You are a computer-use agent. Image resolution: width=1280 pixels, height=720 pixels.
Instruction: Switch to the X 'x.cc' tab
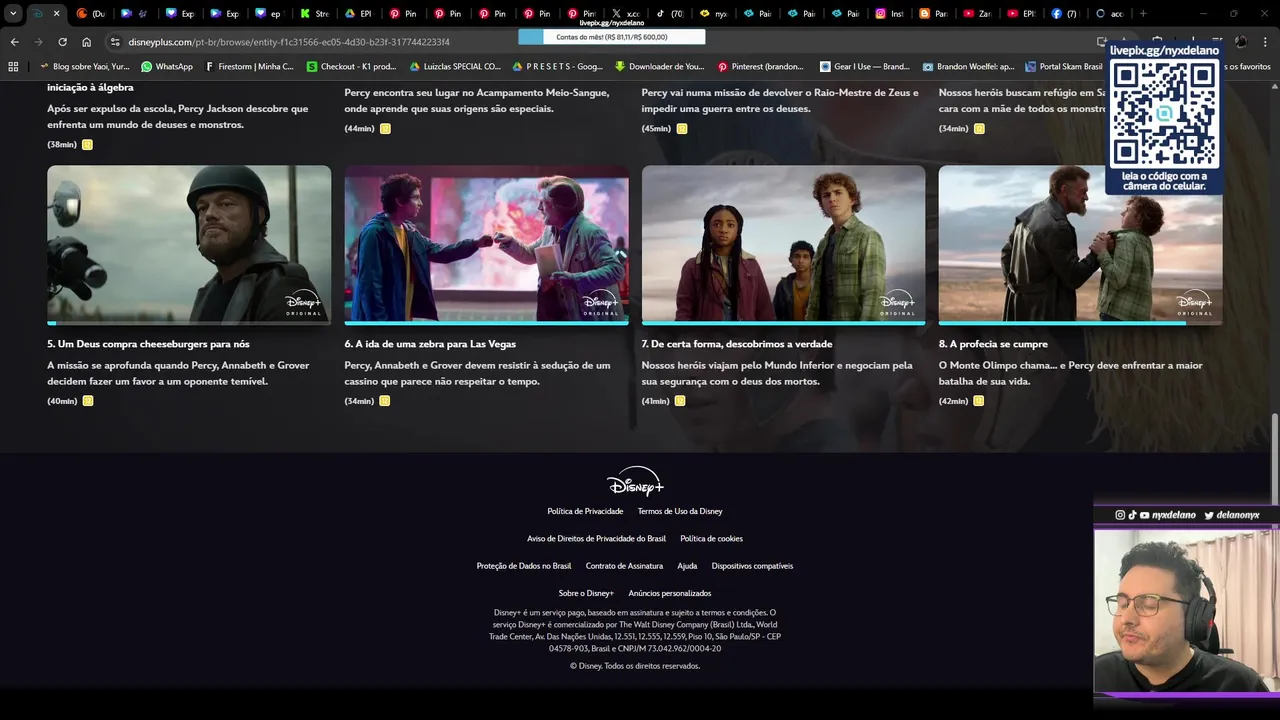[626, 14]
